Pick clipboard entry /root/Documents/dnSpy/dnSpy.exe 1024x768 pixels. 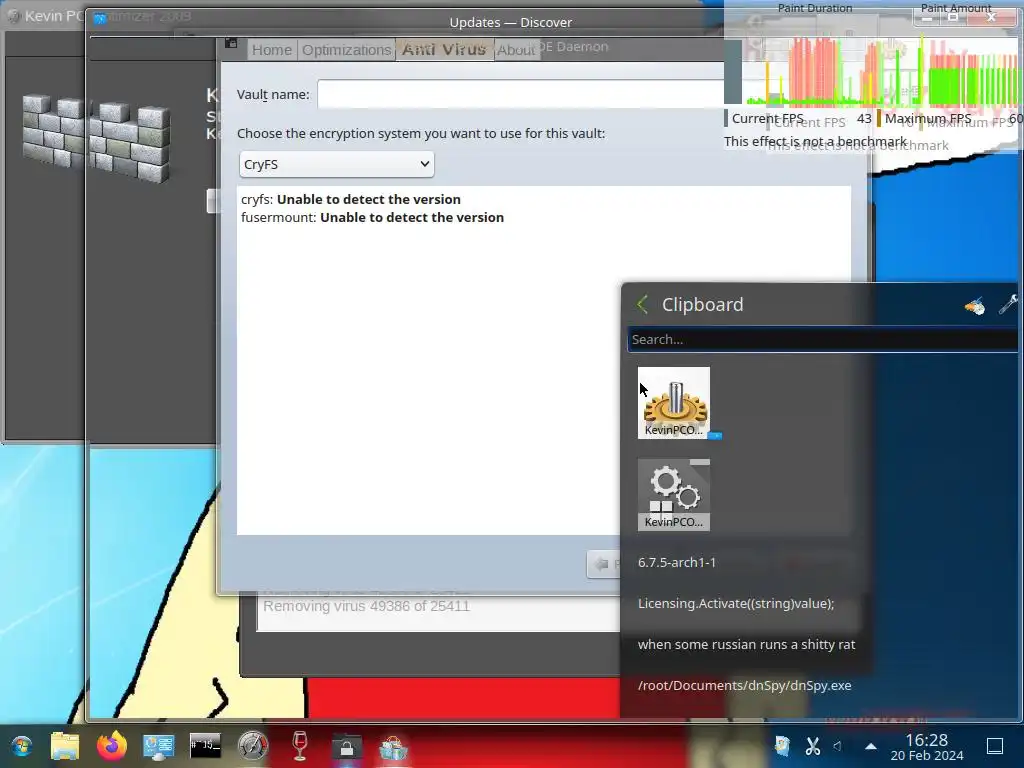coord(744,686)
